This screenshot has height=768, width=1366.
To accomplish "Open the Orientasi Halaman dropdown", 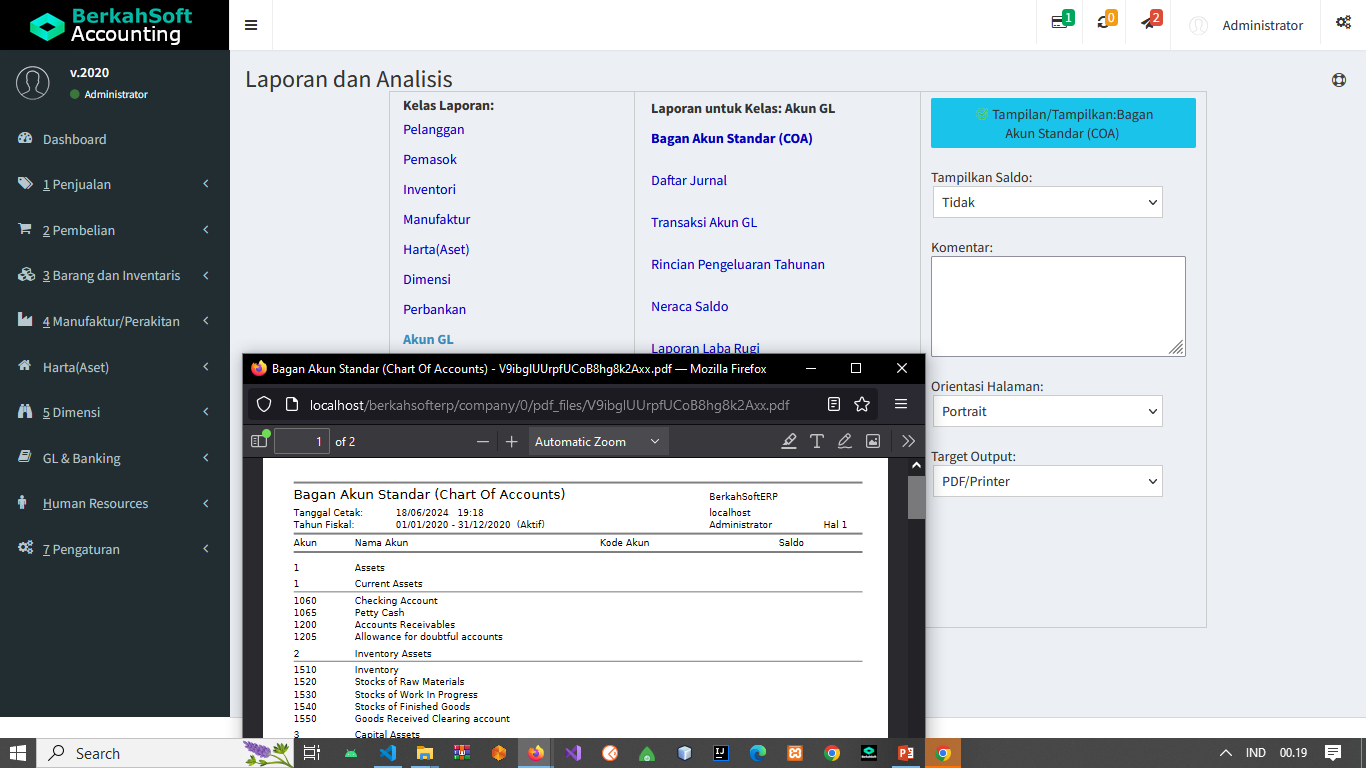I will click(x=1047, y=411).
